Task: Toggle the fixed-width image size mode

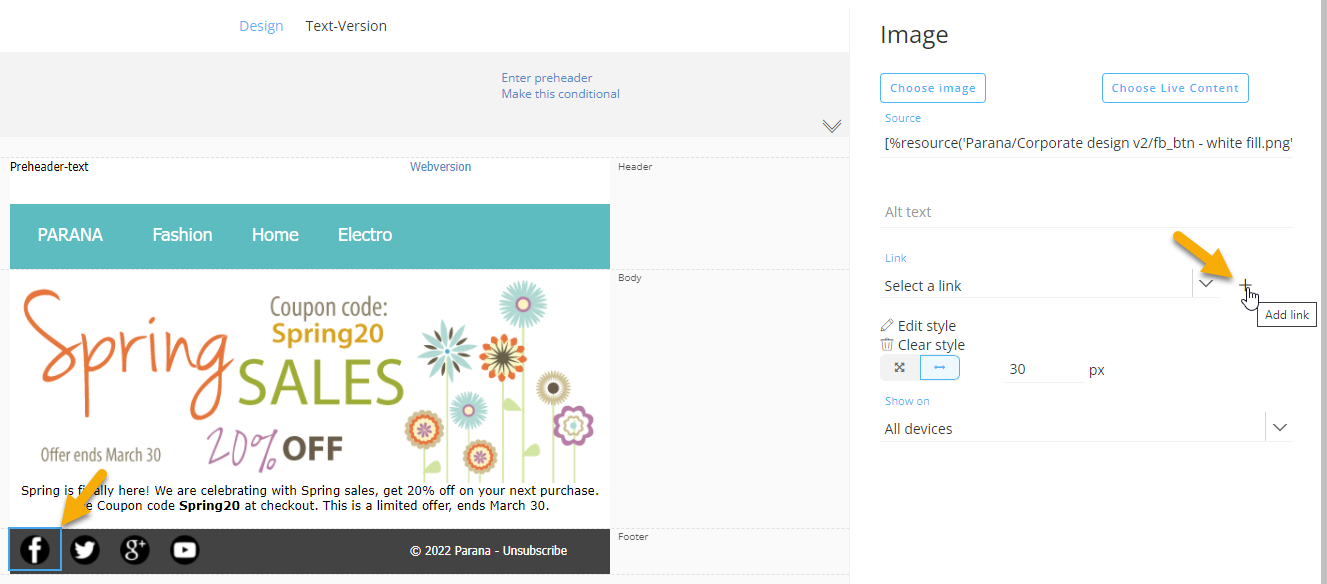Action: [940, 368]
